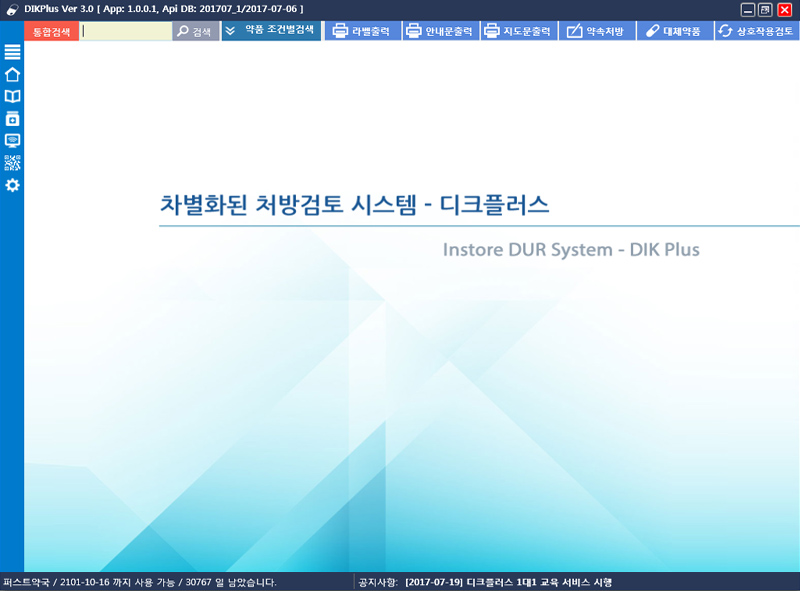Viewport: 800px width, 591px height.
Task: Launch 상호작용검토 interaction review
Action: tap(757, 31)
